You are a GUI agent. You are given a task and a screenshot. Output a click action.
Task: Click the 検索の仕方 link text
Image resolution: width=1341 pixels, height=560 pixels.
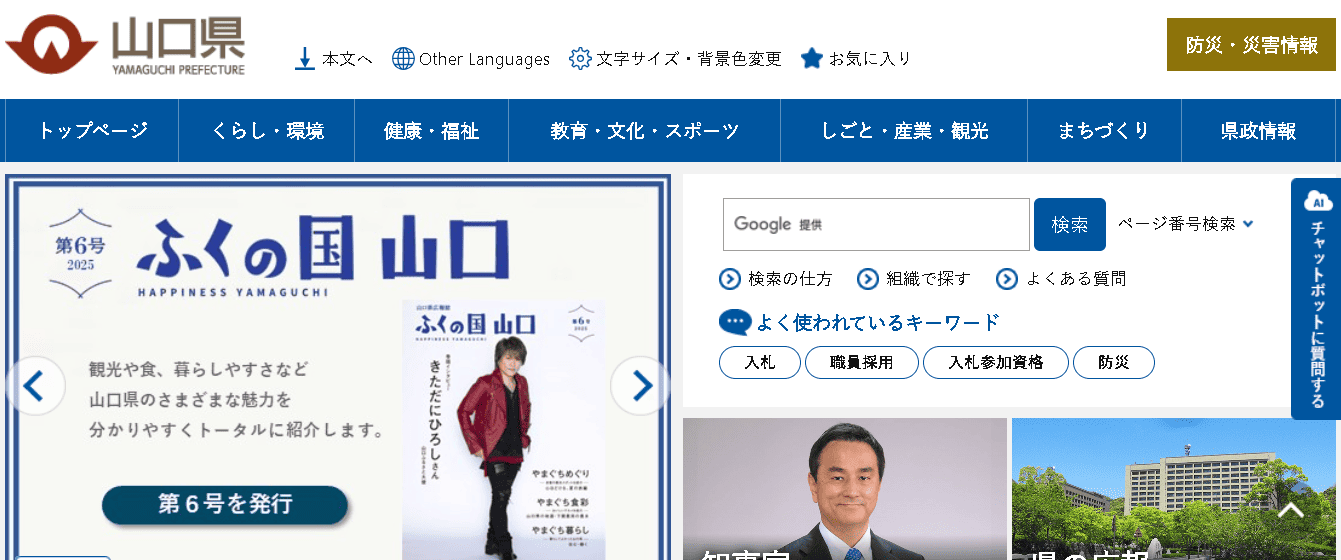click(x=790, y=279)
